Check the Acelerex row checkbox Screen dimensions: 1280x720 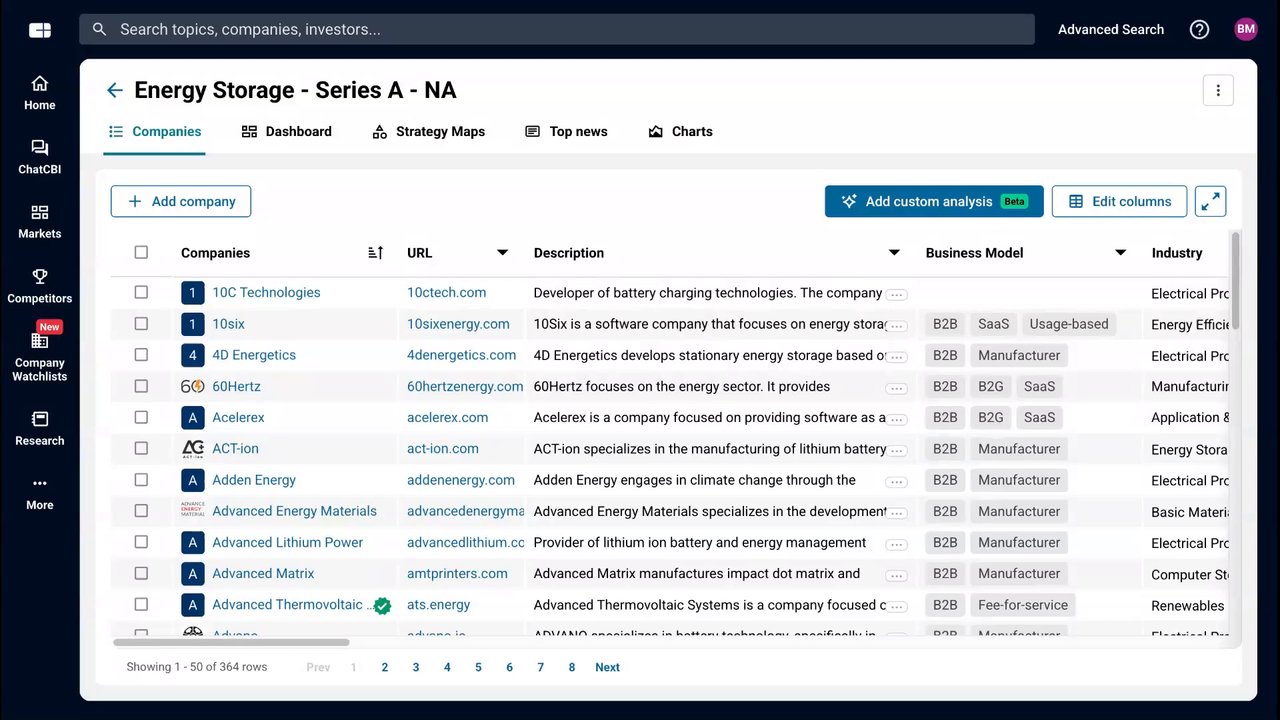pyautogui.click(x=141, y=417)
